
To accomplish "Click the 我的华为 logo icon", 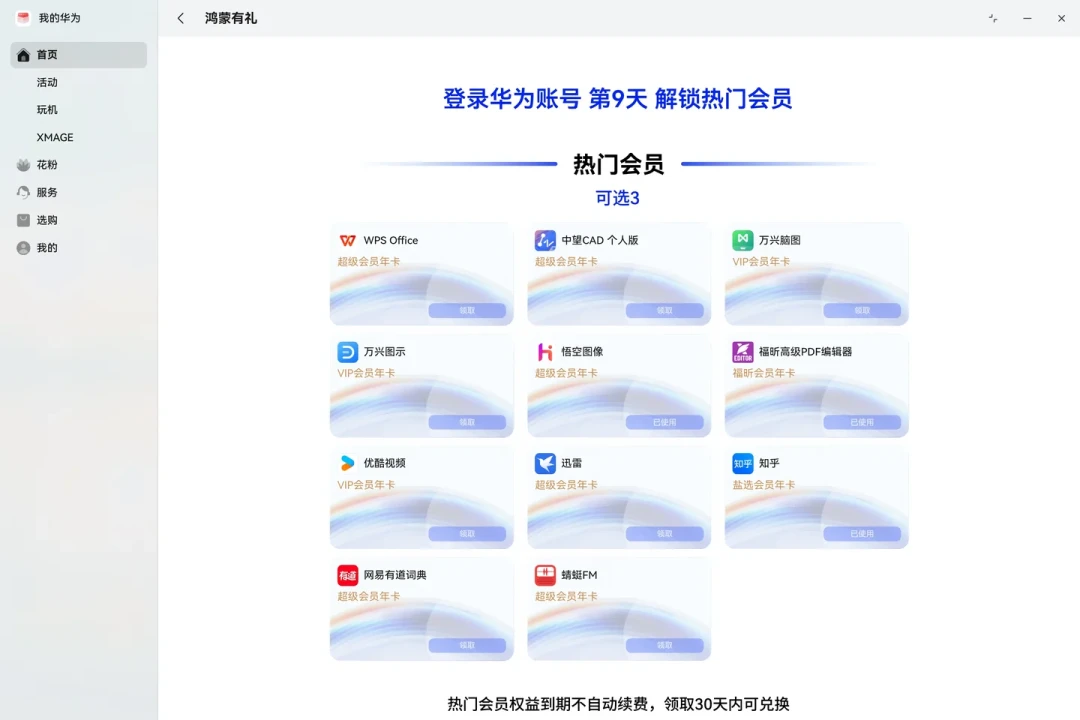I will pos(23,19).
